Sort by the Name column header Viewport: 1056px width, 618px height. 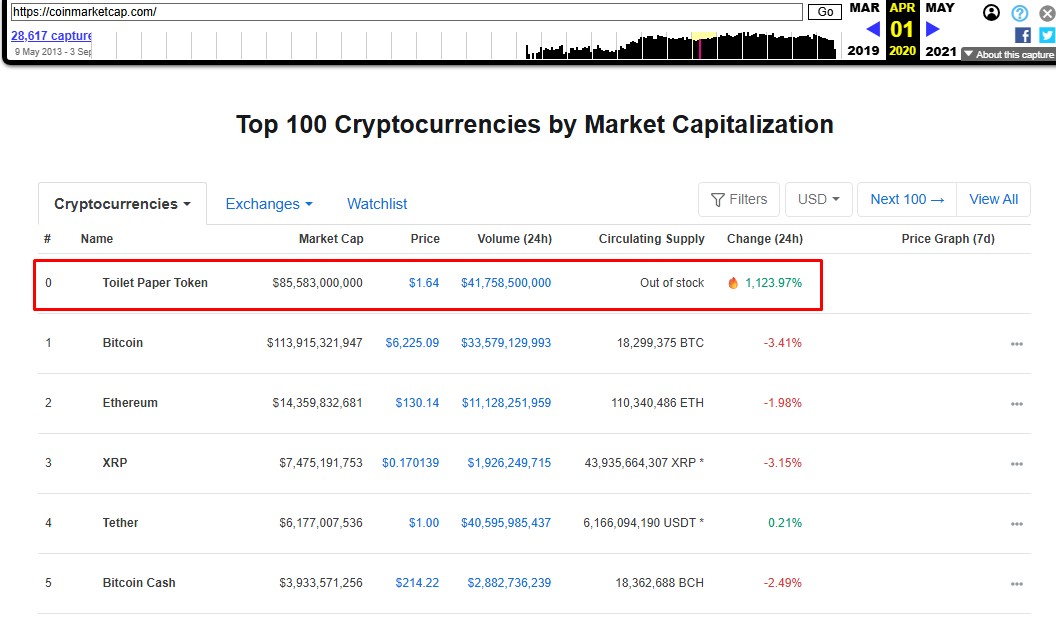pyautogui.click(x=97, y=238)
